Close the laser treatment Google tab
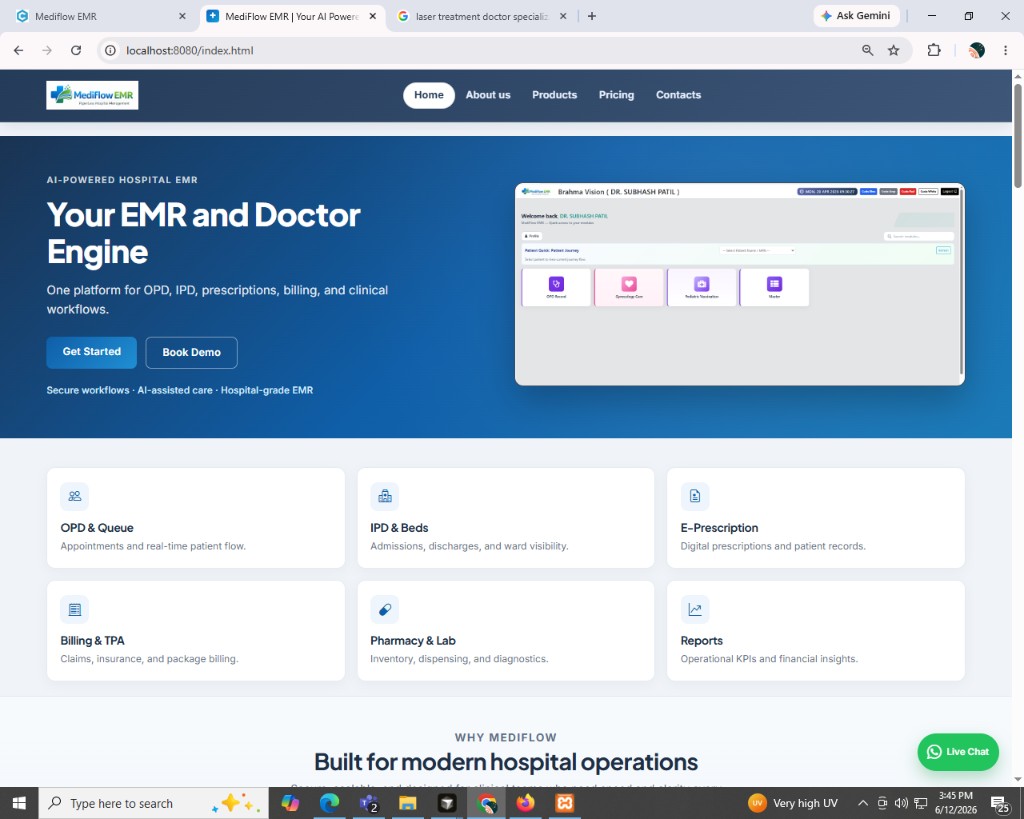 (563, 16)
